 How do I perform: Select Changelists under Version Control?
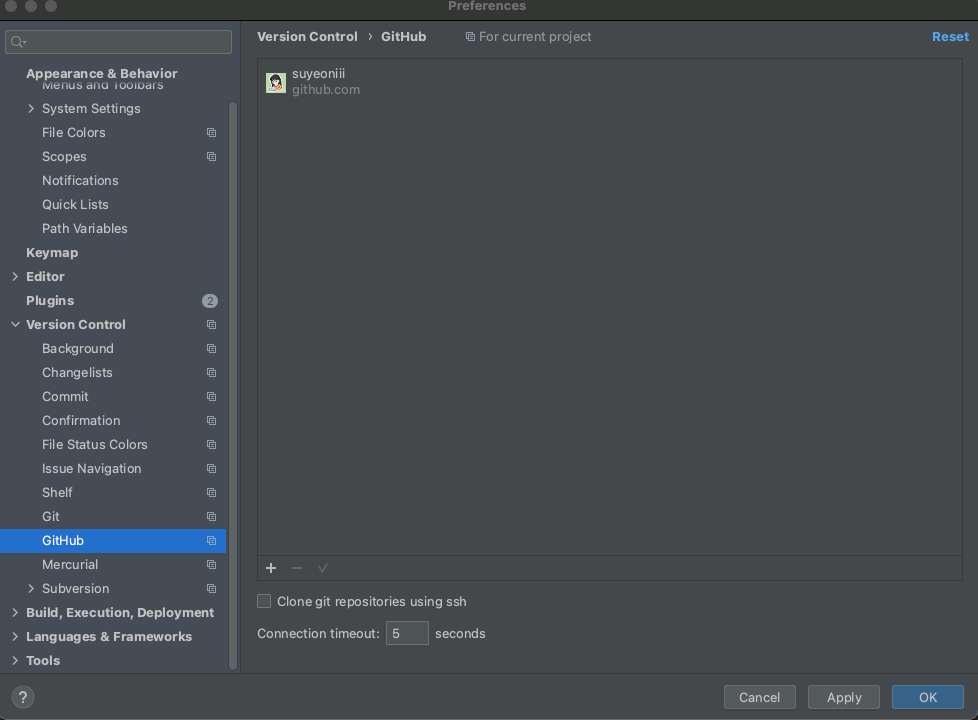(x=77, y=372)
